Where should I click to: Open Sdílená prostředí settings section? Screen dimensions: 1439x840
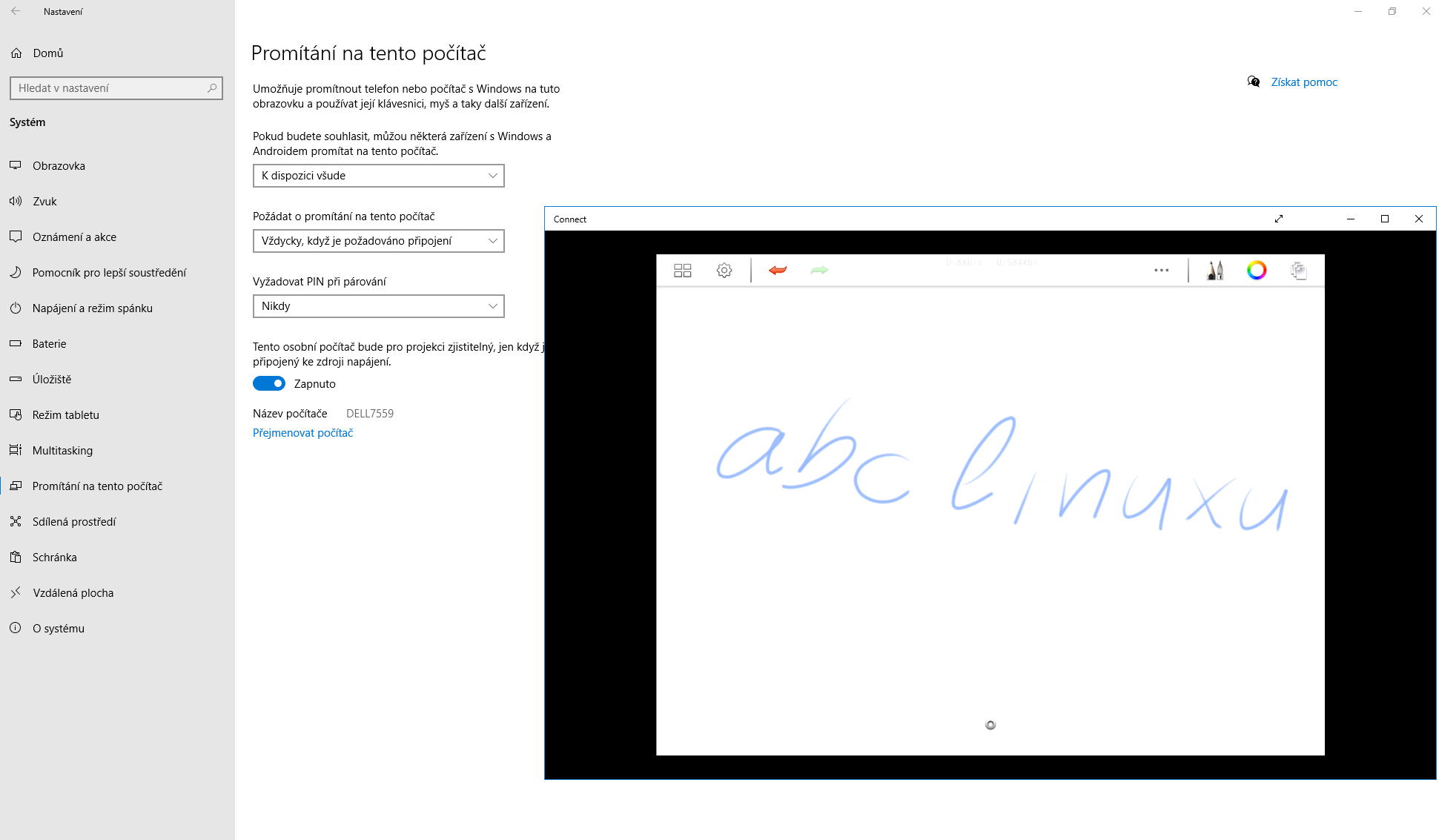[74, 521]
